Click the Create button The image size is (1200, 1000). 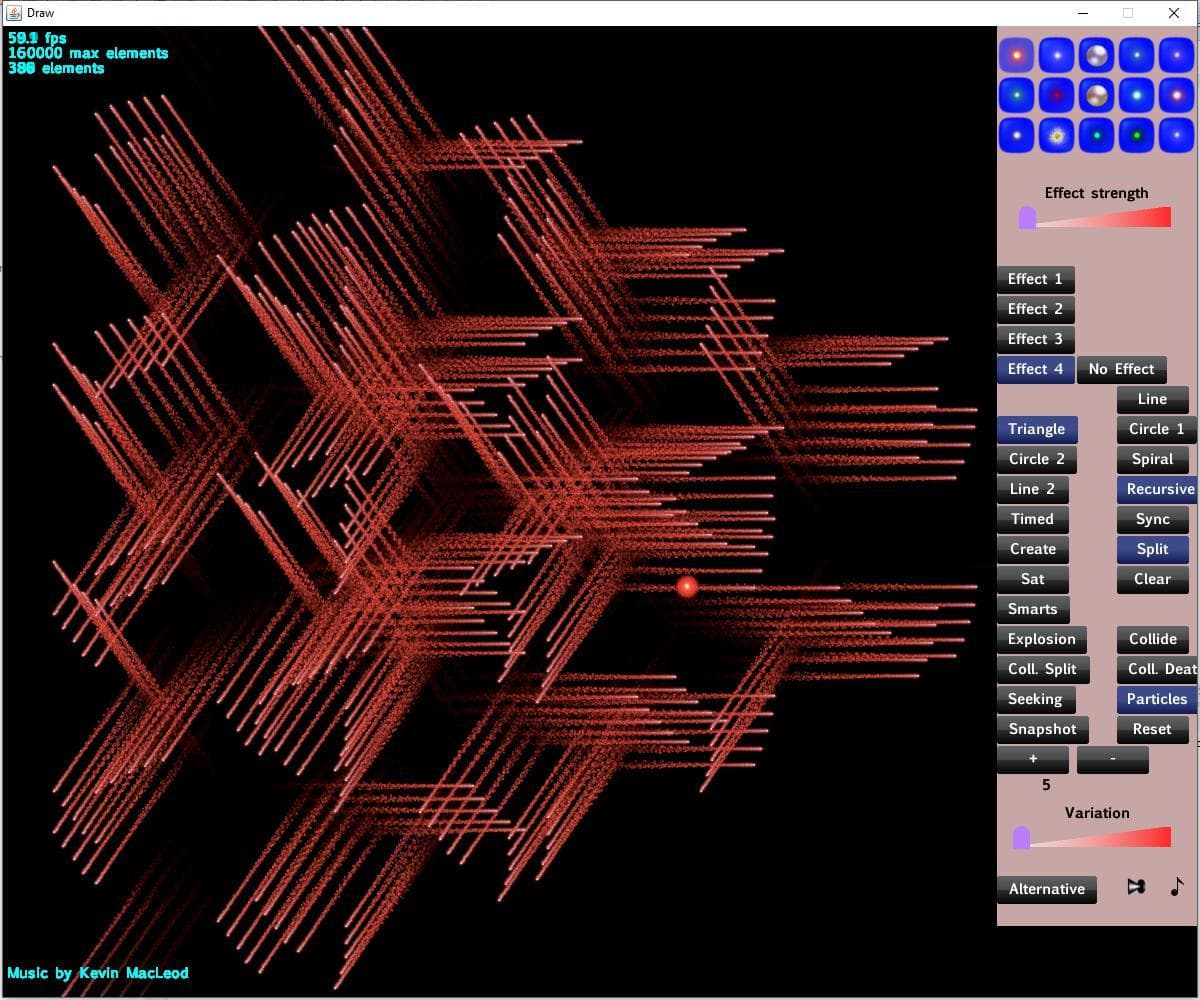1032,549
